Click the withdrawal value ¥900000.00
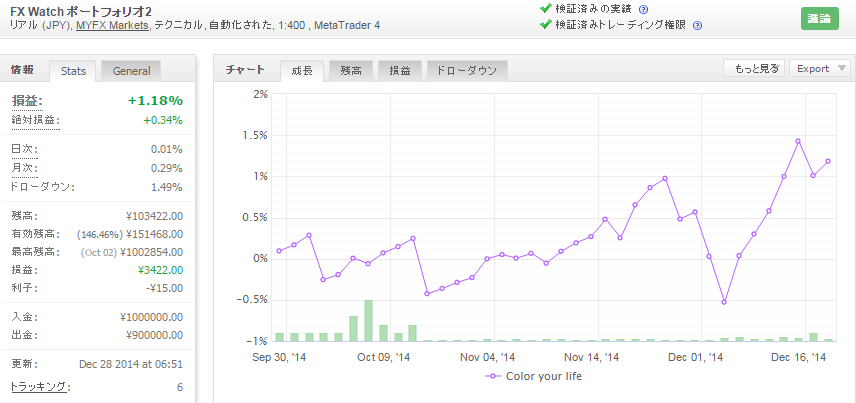This screenshot has width=856, height=403. pyautogui.click(x=154, y=335)
